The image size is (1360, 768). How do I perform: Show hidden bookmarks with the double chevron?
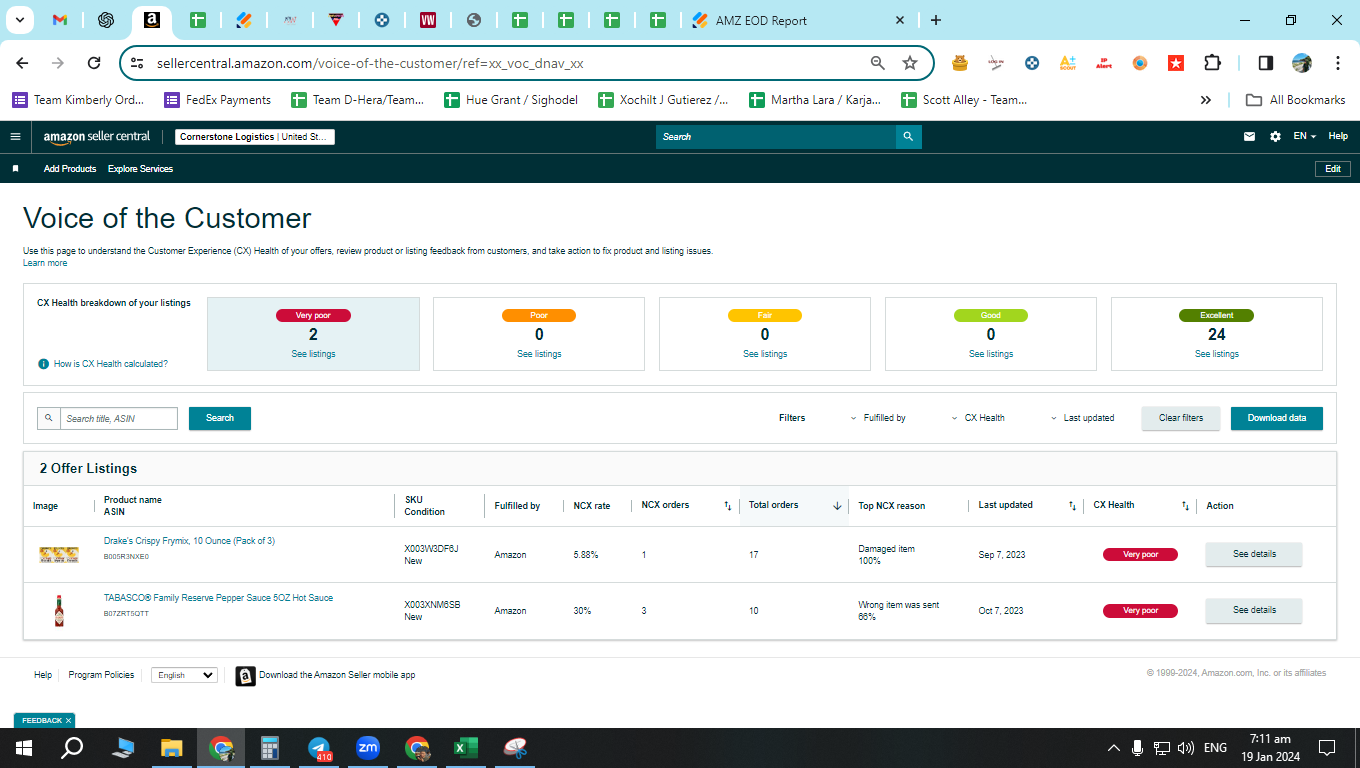pos(1206,100)
